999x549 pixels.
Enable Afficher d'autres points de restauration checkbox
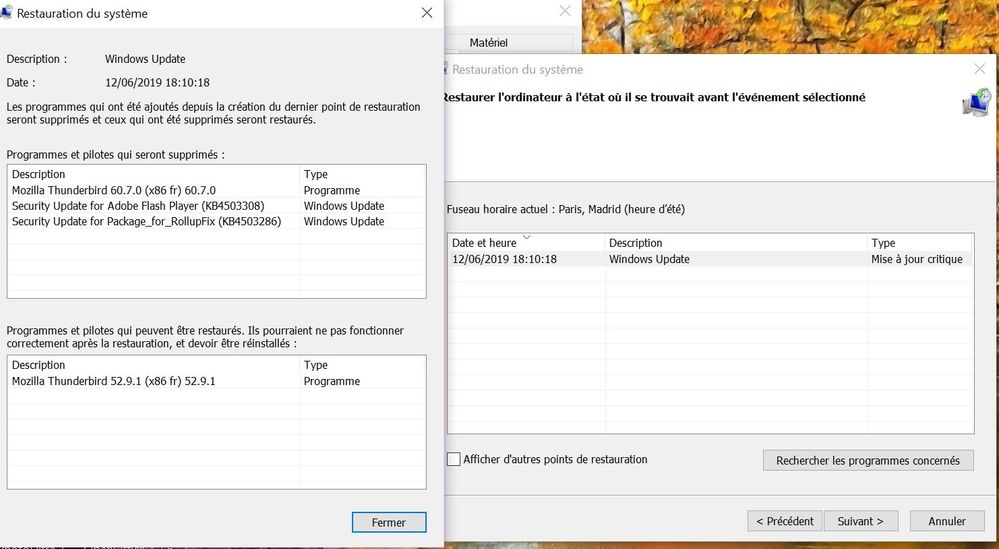click(454, 459)
